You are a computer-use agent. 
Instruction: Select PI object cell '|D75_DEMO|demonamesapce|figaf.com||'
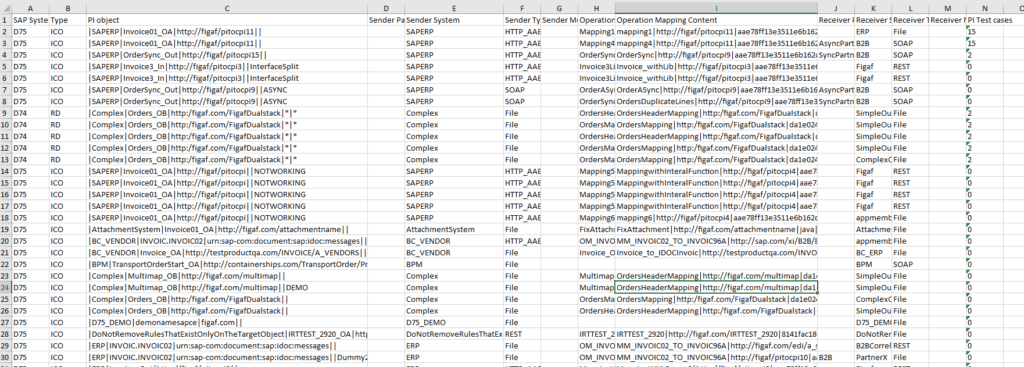click(227, 322)
